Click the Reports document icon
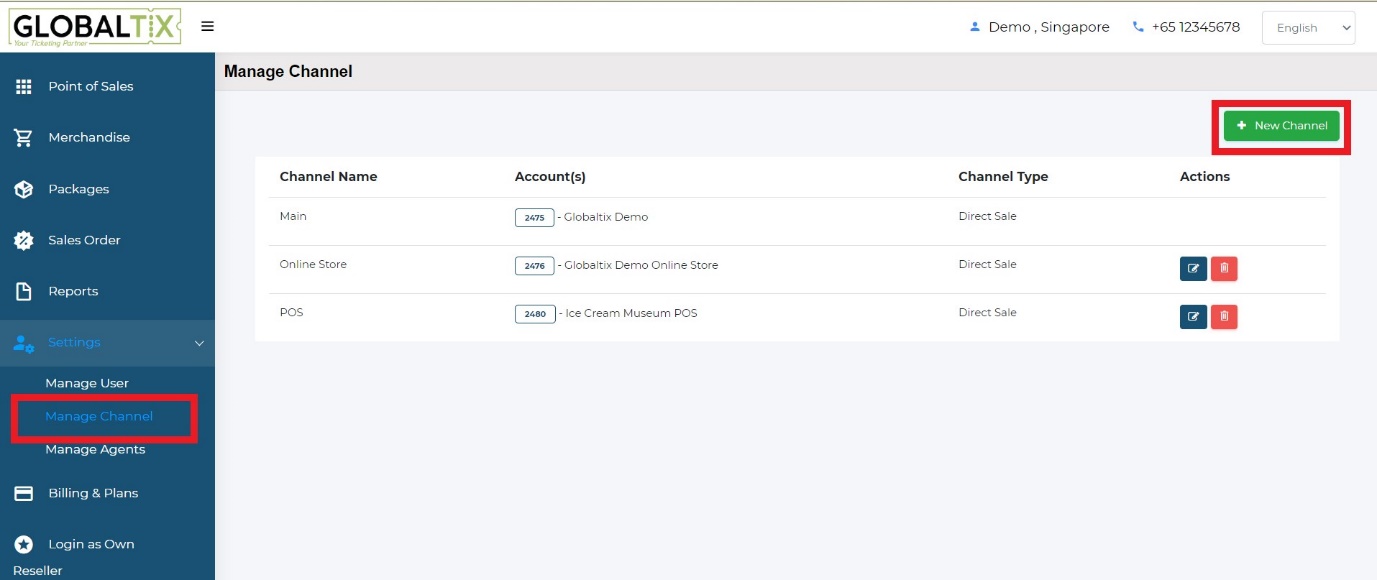This screenshot has width=1377, height=580. (x=24, y=291)
